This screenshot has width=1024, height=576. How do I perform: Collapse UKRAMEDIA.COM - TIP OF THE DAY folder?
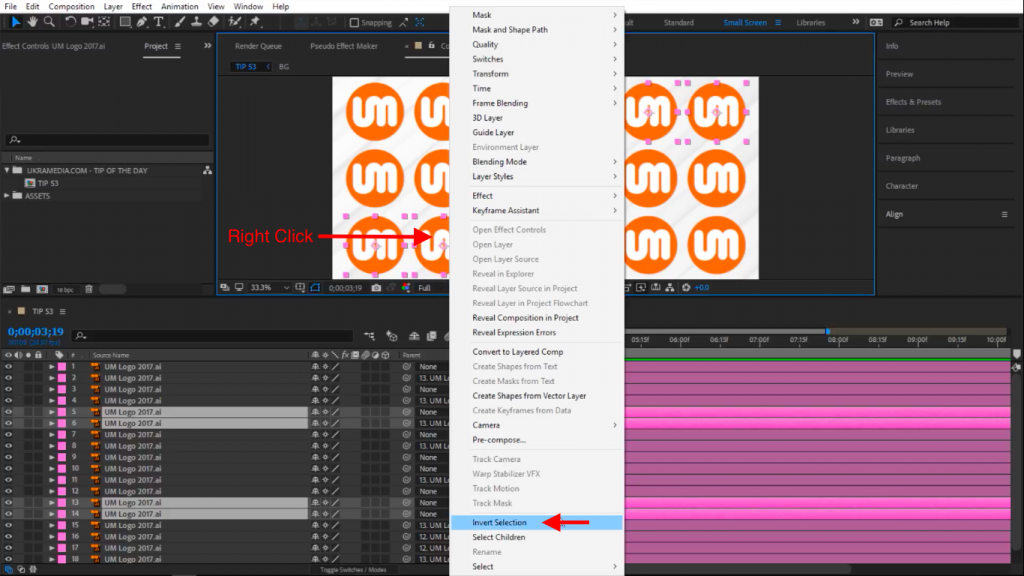[x=7, y=170]
